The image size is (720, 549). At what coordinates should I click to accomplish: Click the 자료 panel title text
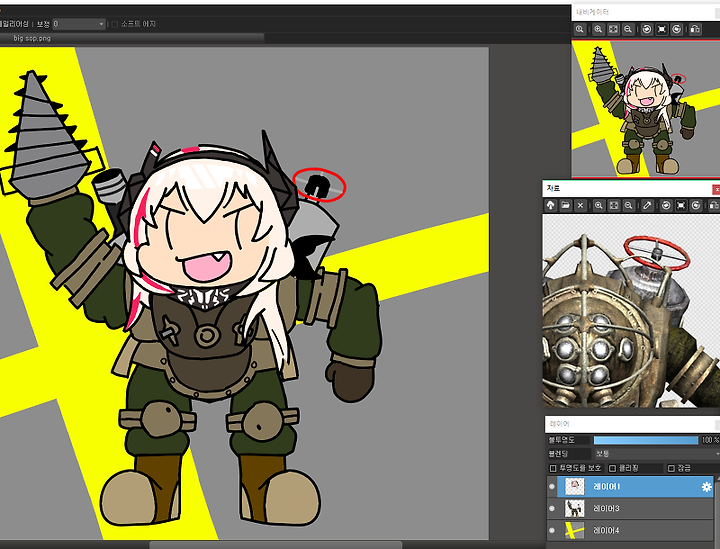553,188
